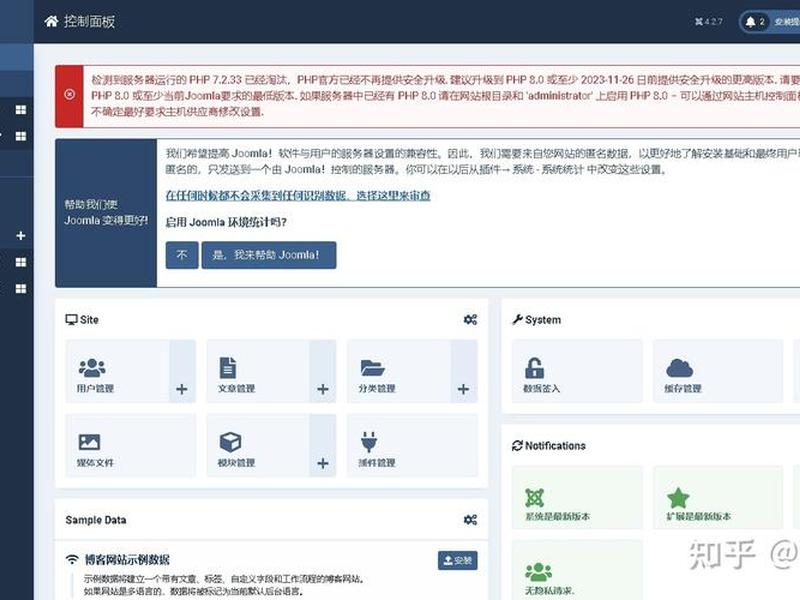The width and height of the screenshot is (800, 600).
Task: Open the 用户管理 users card
Action: click(117, 371)
